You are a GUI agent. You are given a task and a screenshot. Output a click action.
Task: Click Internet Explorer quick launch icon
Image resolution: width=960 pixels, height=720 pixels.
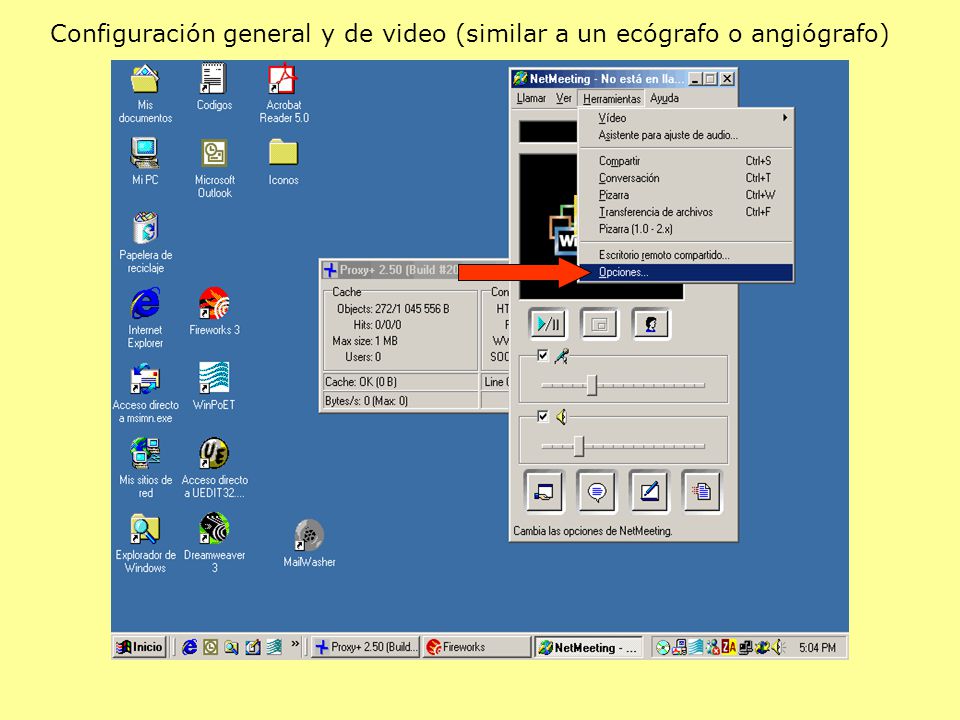(x=190, y=647)
